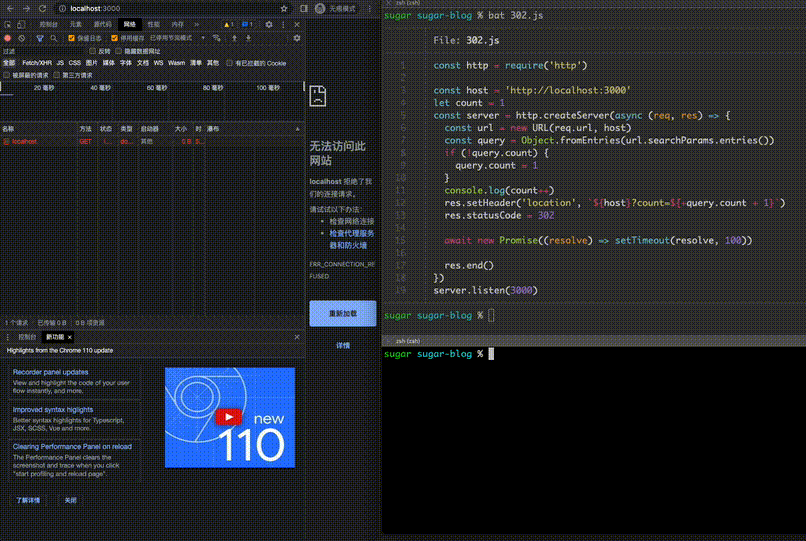Stop recording network log
This screenshot has height=541, width=806.
pos(7,38)
